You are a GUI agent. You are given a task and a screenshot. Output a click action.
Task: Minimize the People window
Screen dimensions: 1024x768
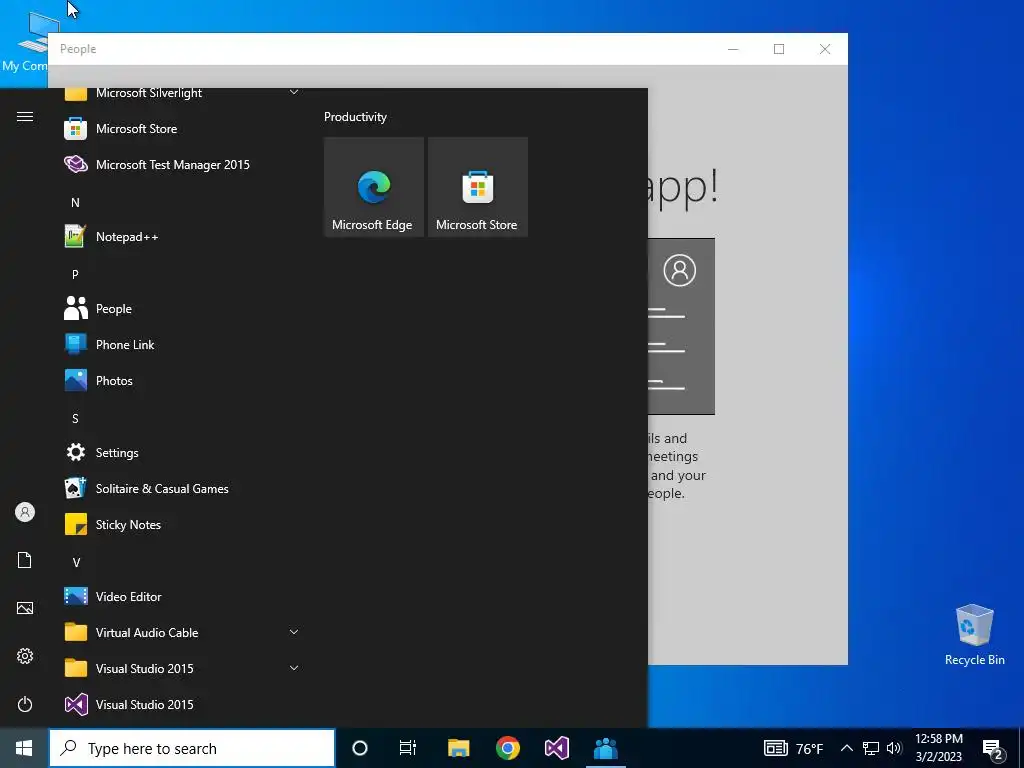point(733,49)
